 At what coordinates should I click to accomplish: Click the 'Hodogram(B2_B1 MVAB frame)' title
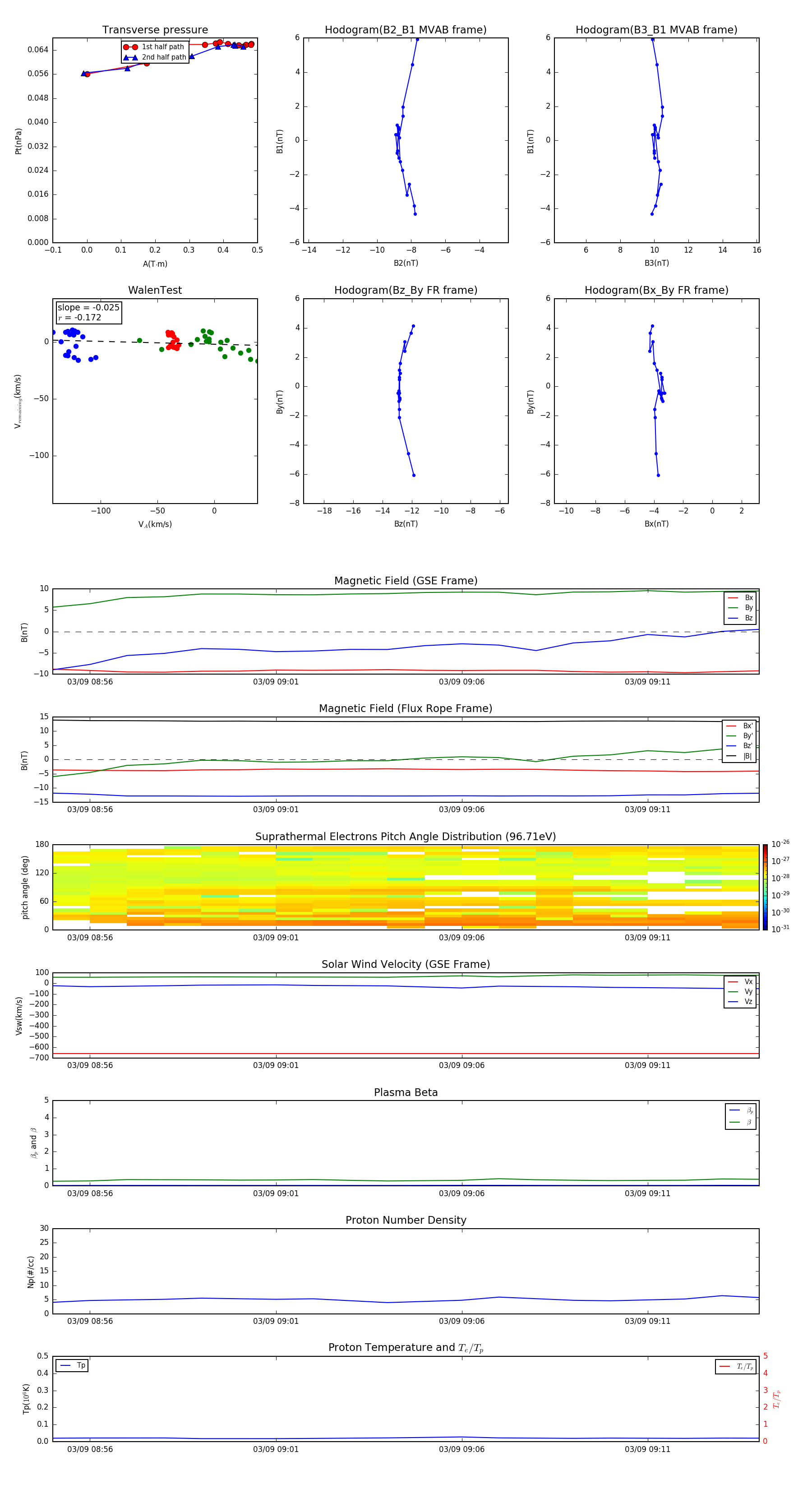[x=406, y=30]
